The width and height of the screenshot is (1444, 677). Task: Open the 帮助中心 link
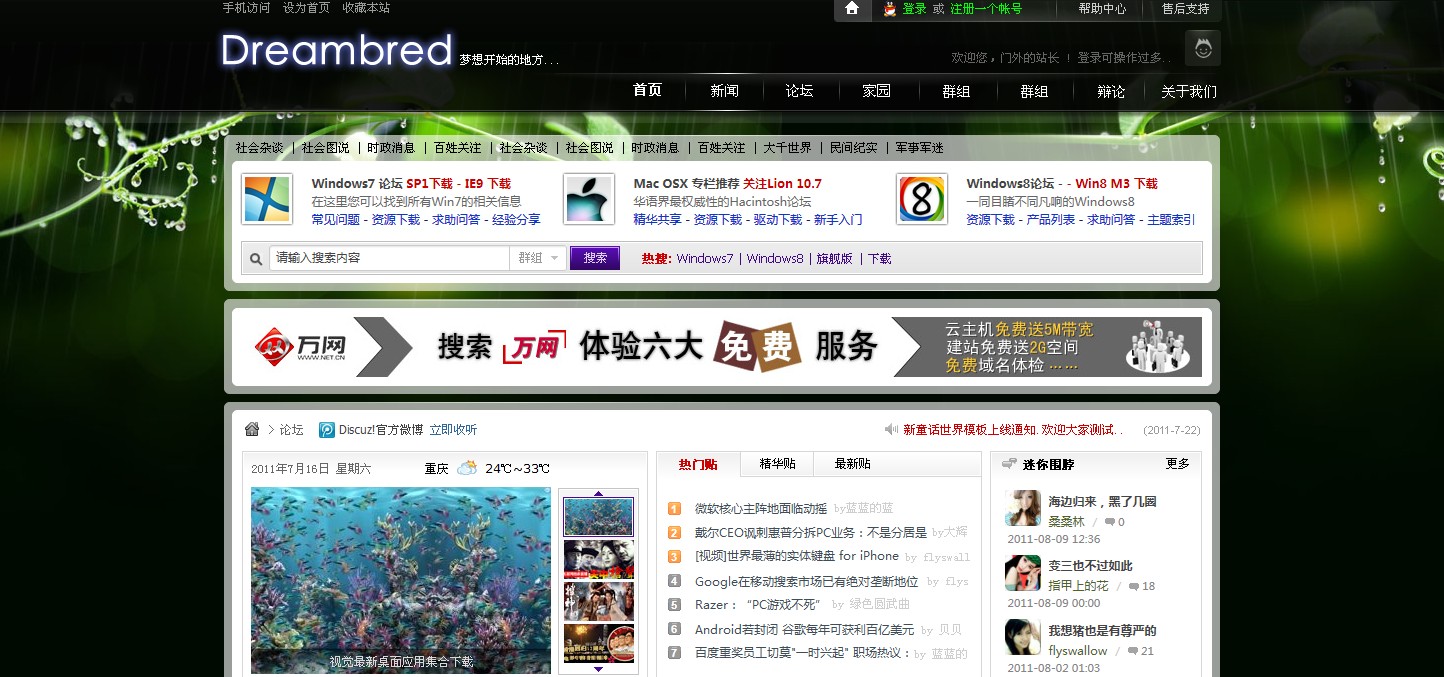(x=1102, y=9)
